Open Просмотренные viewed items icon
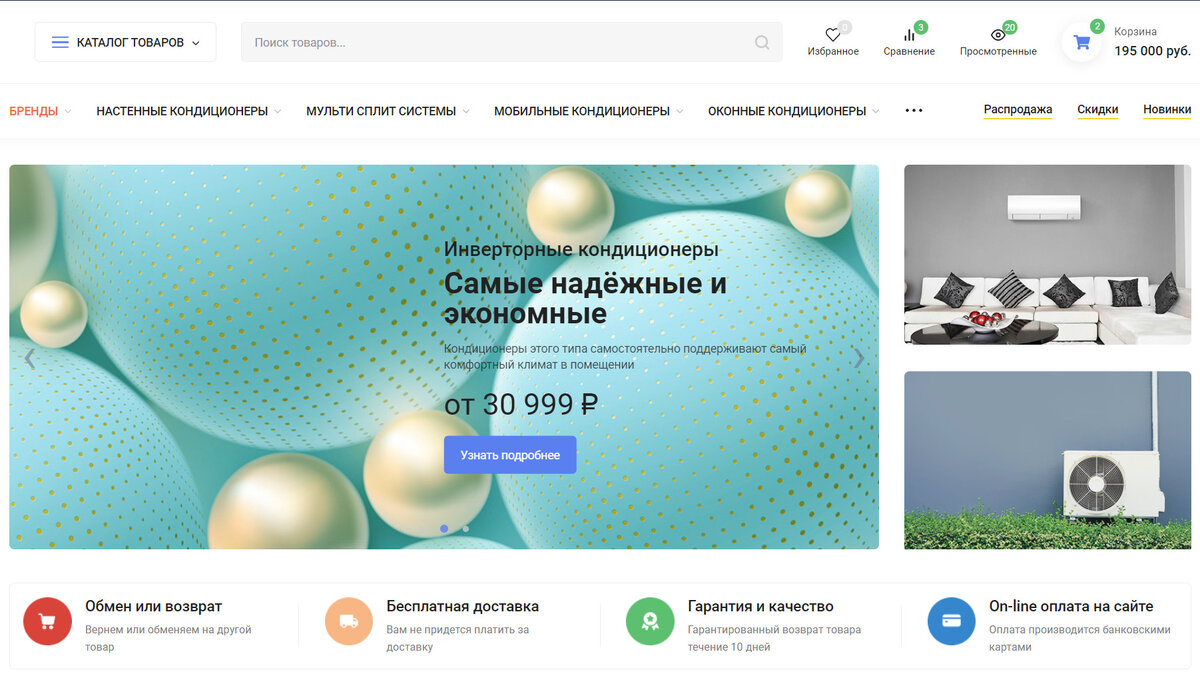 click(x=996, y=34)
